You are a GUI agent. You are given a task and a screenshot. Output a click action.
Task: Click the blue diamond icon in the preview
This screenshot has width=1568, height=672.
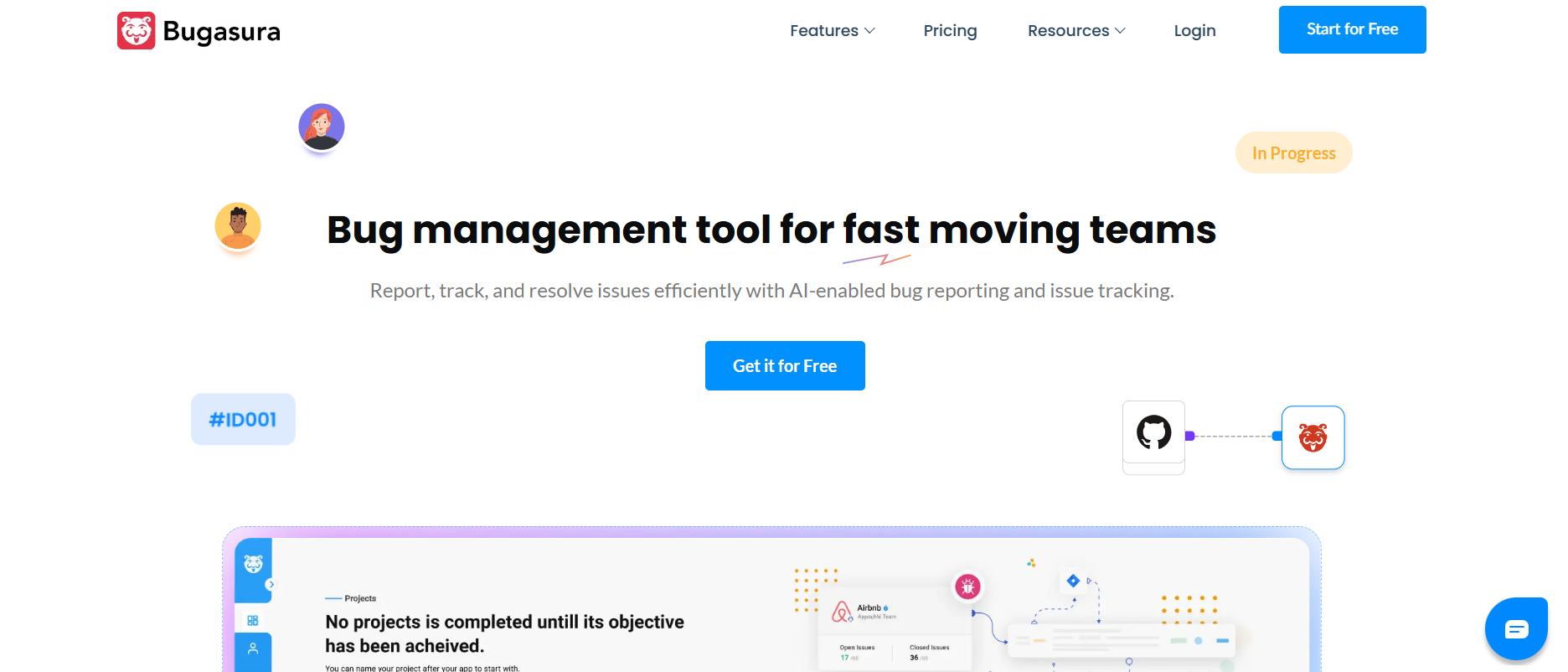click(1073, 580)
